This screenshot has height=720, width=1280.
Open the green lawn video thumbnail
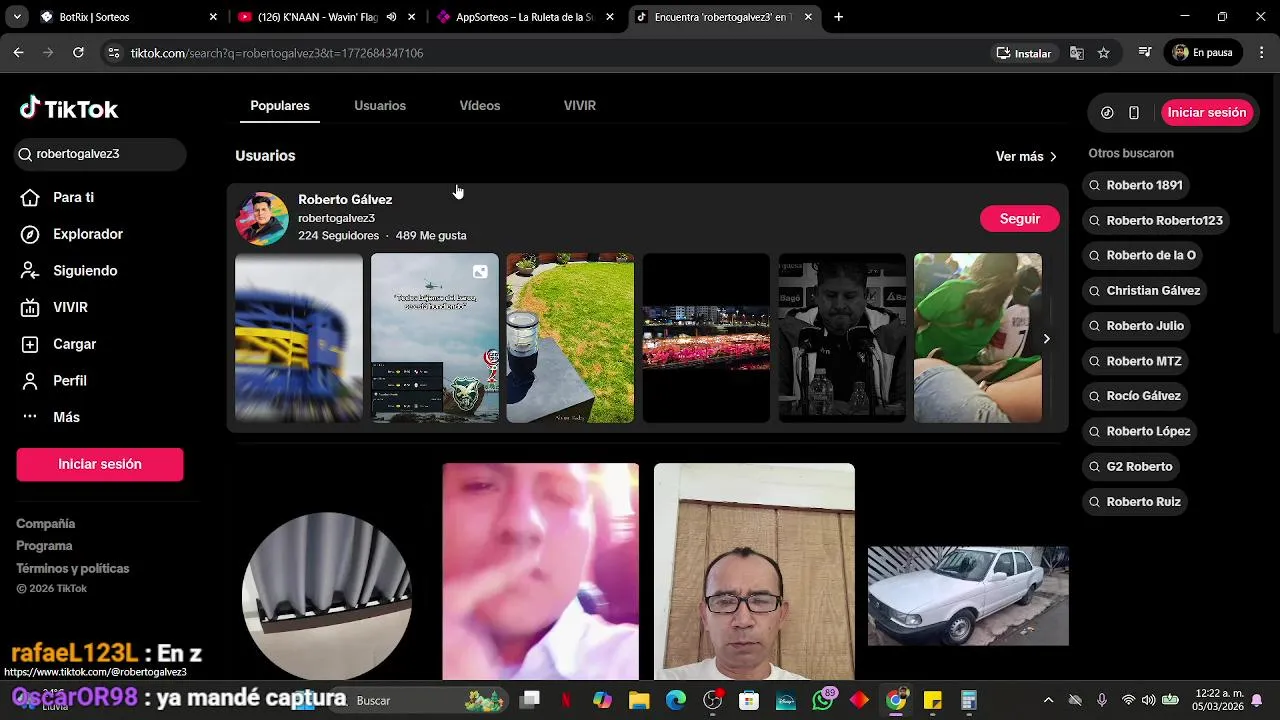570,338
